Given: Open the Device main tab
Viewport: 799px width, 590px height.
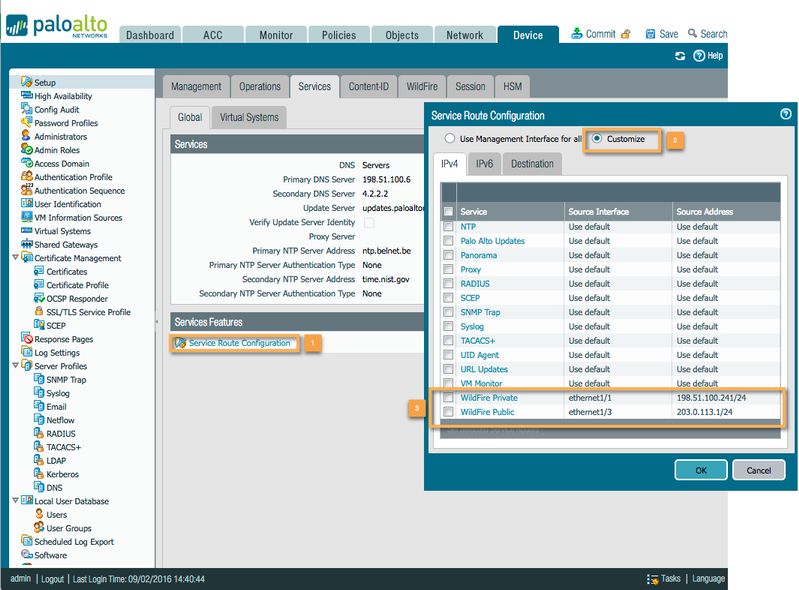Looking at the screenshot, I should coord(528,35).
